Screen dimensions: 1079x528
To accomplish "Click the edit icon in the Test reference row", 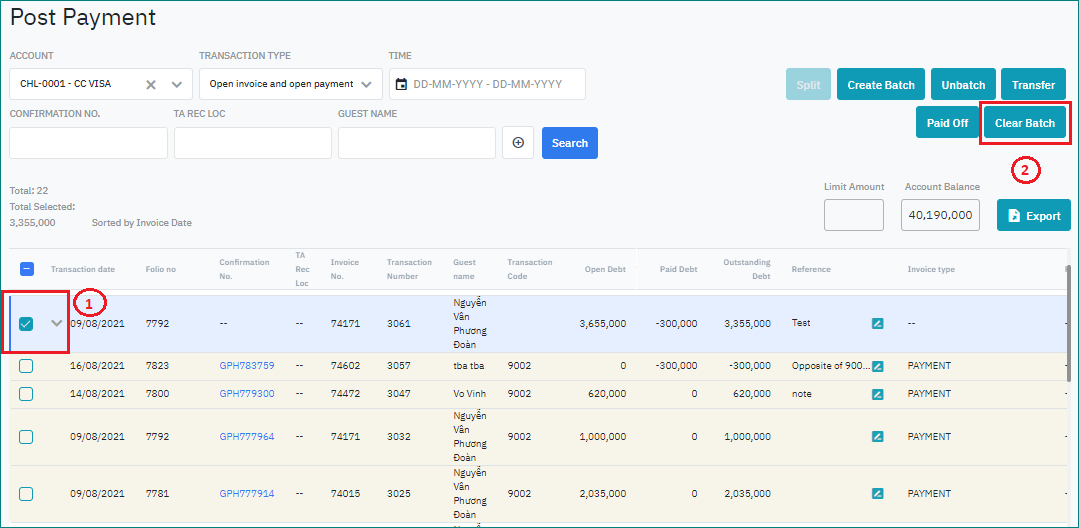I will tap(877, 324).
